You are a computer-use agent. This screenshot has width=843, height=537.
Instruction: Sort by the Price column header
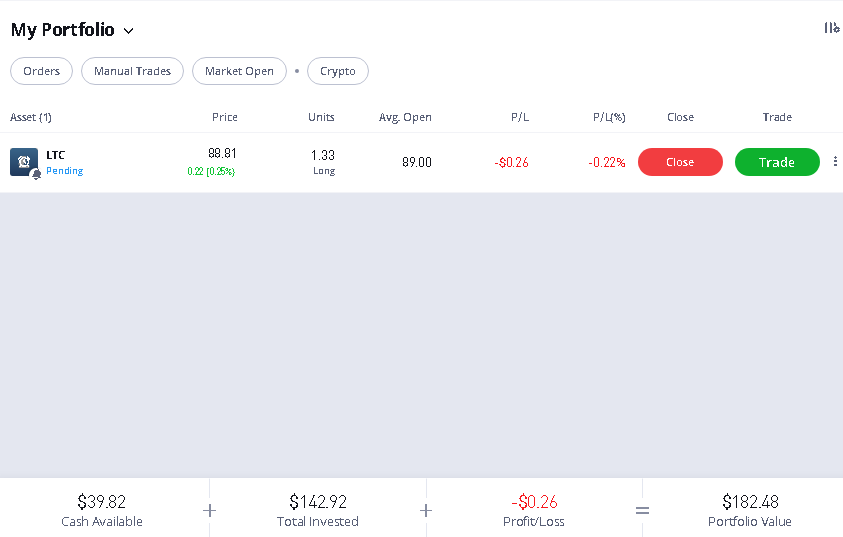[x=225, y=117]
